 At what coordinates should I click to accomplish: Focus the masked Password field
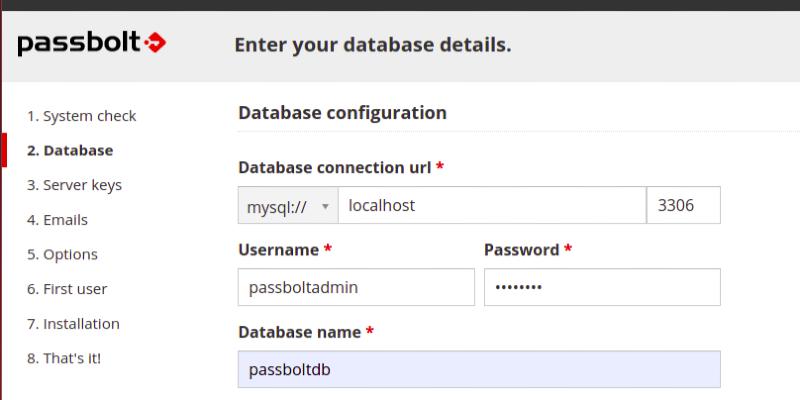[x=602, y=288]
